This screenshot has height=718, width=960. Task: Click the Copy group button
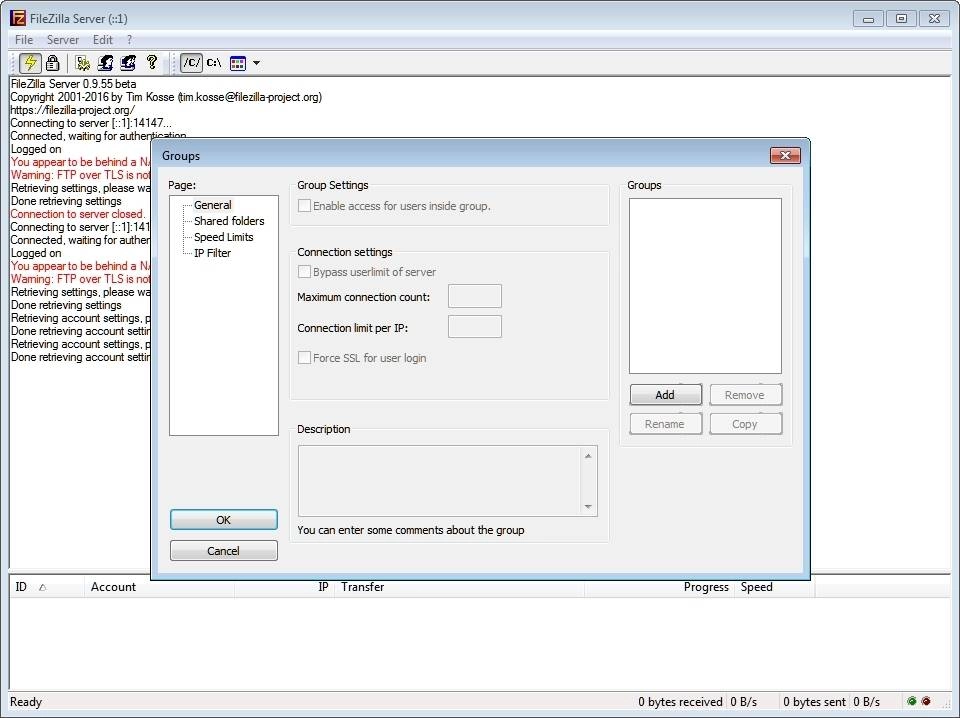[745, 424]
